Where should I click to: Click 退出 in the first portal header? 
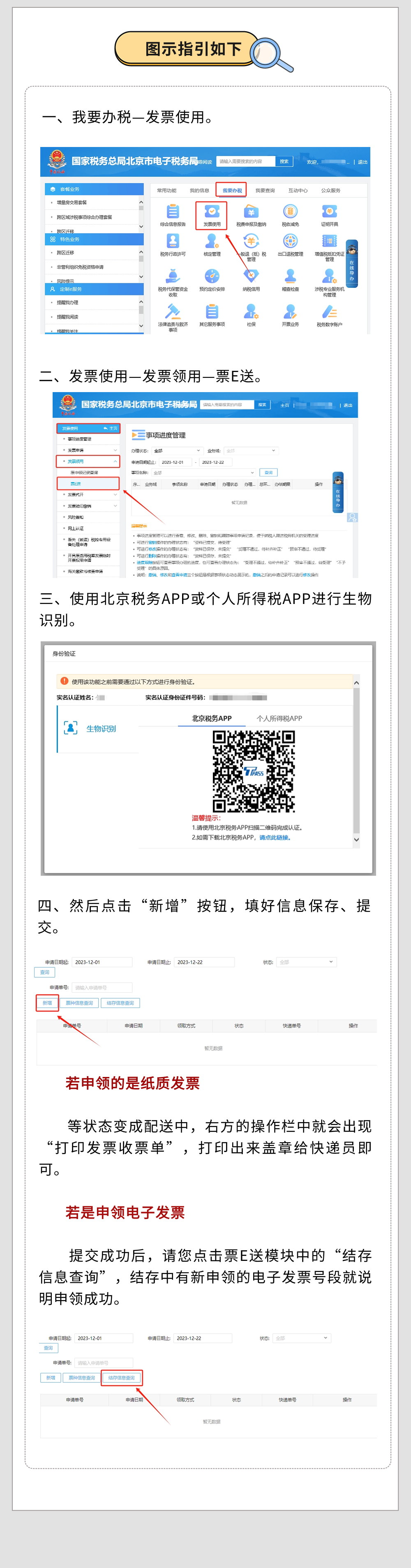pyautogui.click(x=363, y=162)
